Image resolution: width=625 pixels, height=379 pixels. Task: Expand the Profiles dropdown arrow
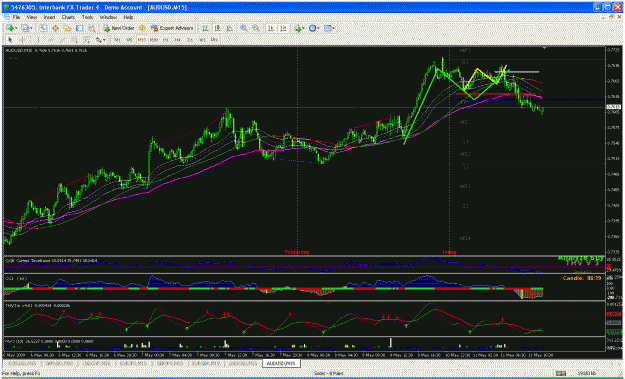click(31, 28)
